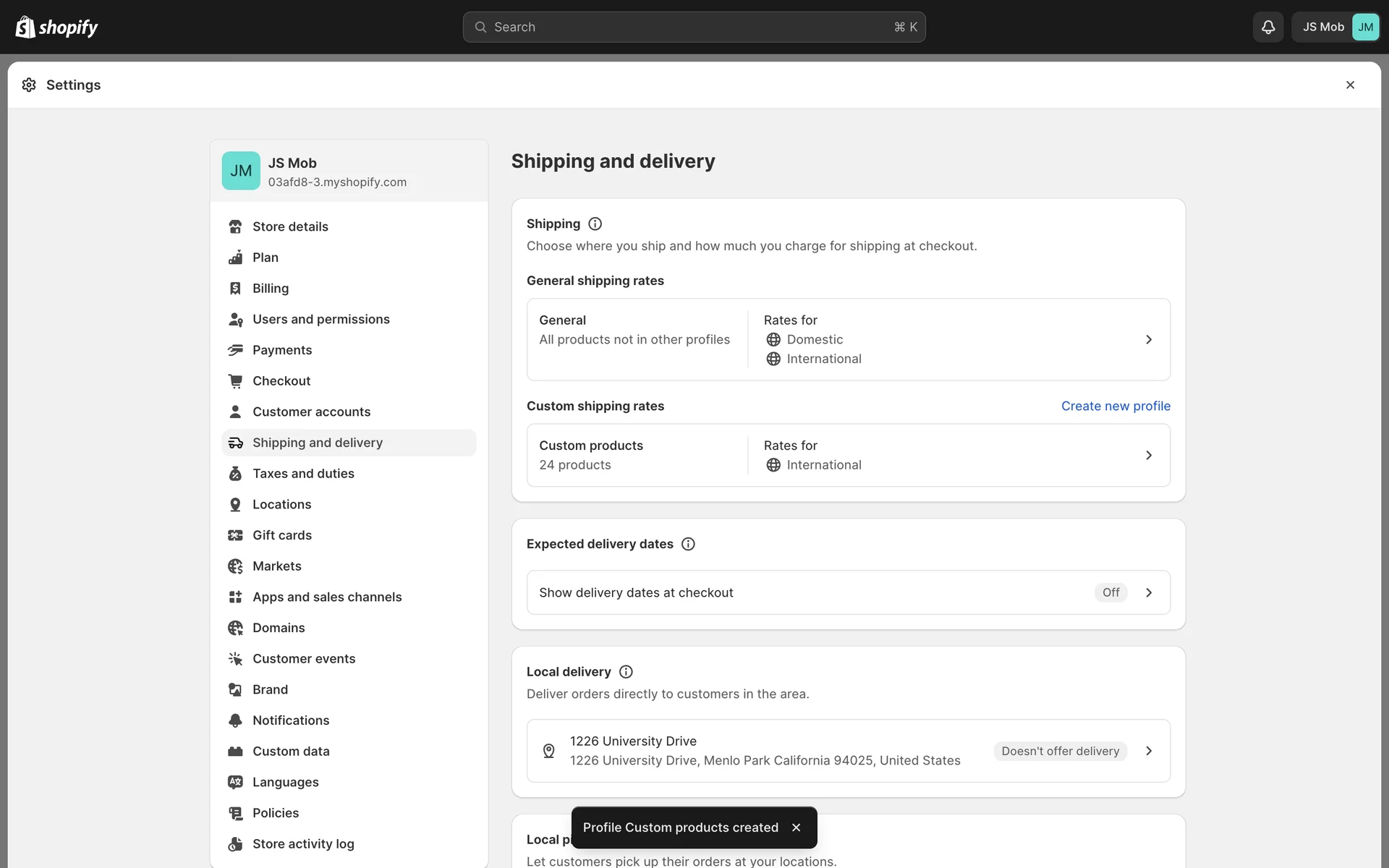The width and height of the screenshot is (1389, 868).
Task: Open the Off delivery dates setting
Action: click(1110, 592)
